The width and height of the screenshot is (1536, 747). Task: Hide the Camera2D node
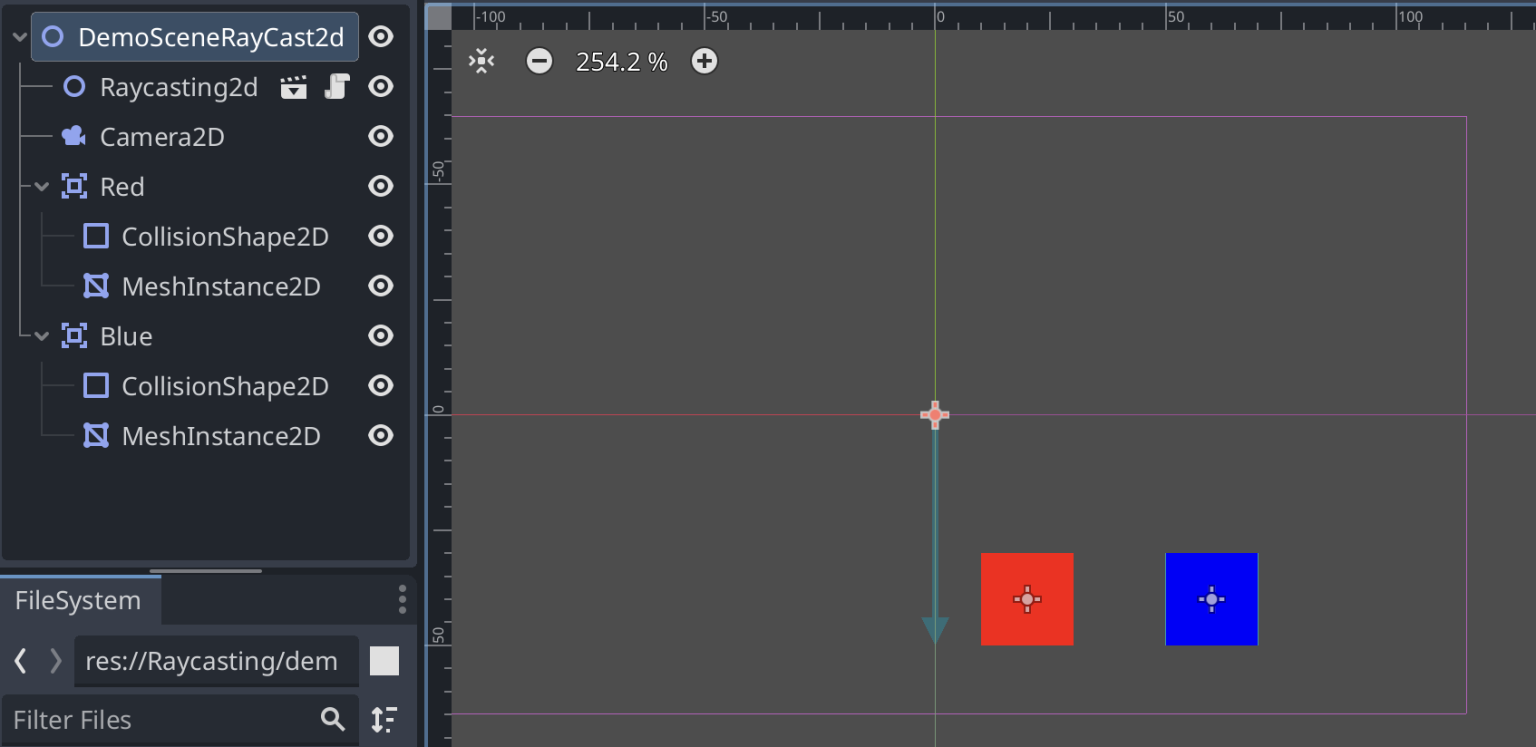coord(380,136)
